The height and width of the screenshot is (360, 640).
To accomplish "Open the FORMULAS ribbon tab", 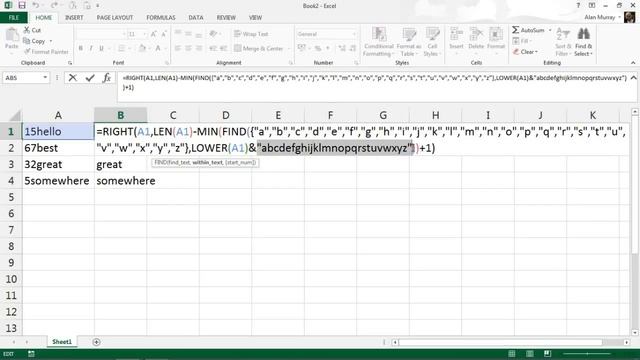I will coord(161,18).
